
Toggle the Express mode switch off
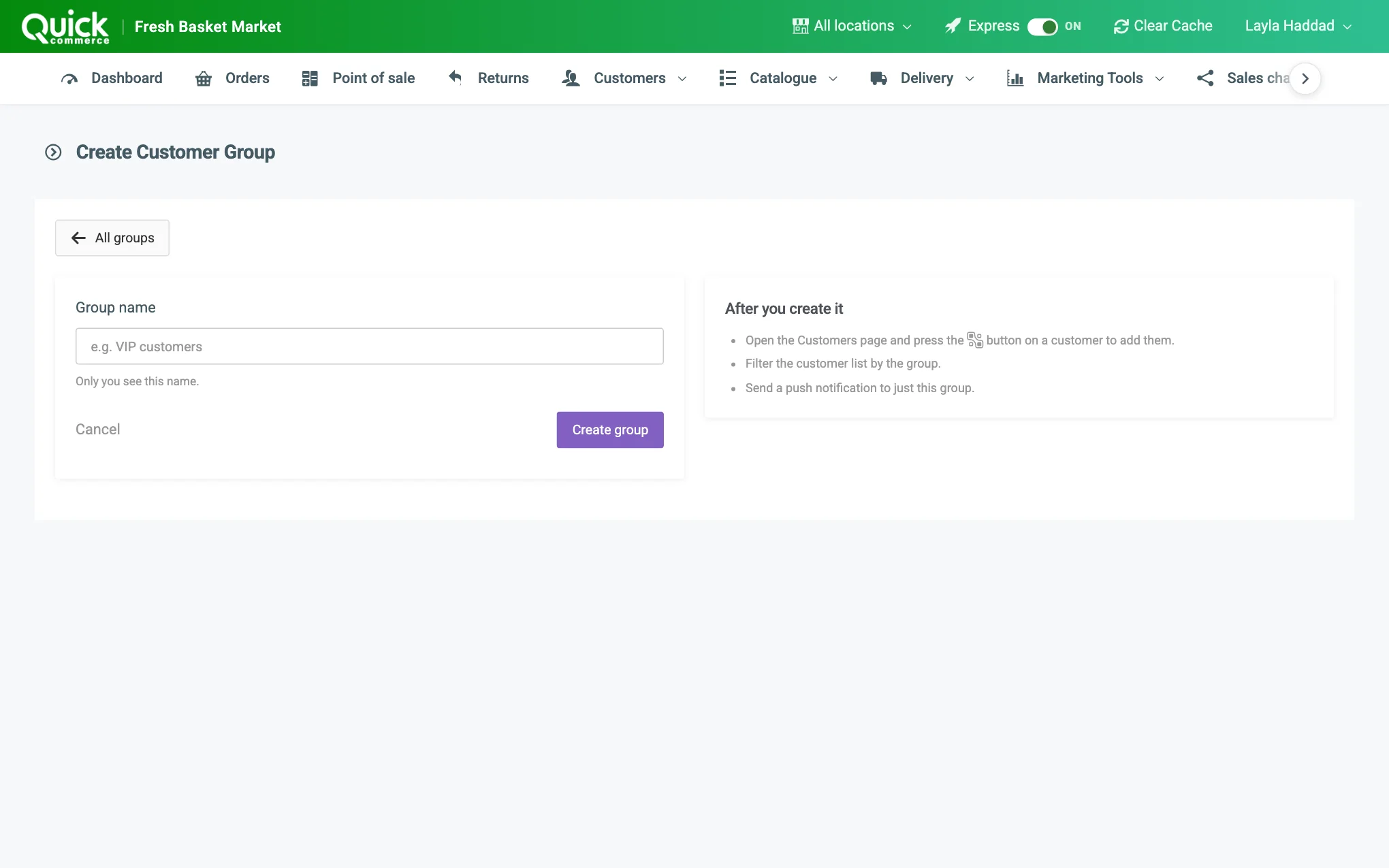pyautogui.click(x=1042, y=27)
